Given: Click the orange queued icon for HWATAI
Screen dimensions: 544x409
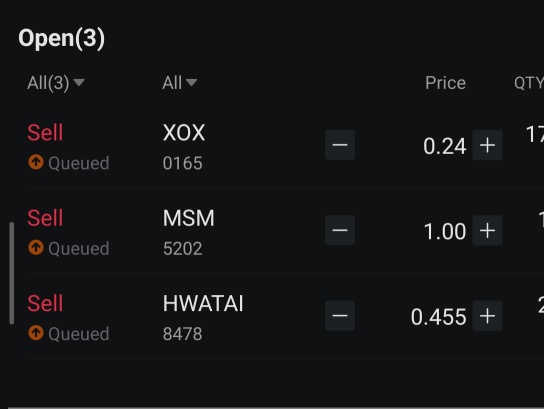Looking at the screenshot, I should [36, 333].
